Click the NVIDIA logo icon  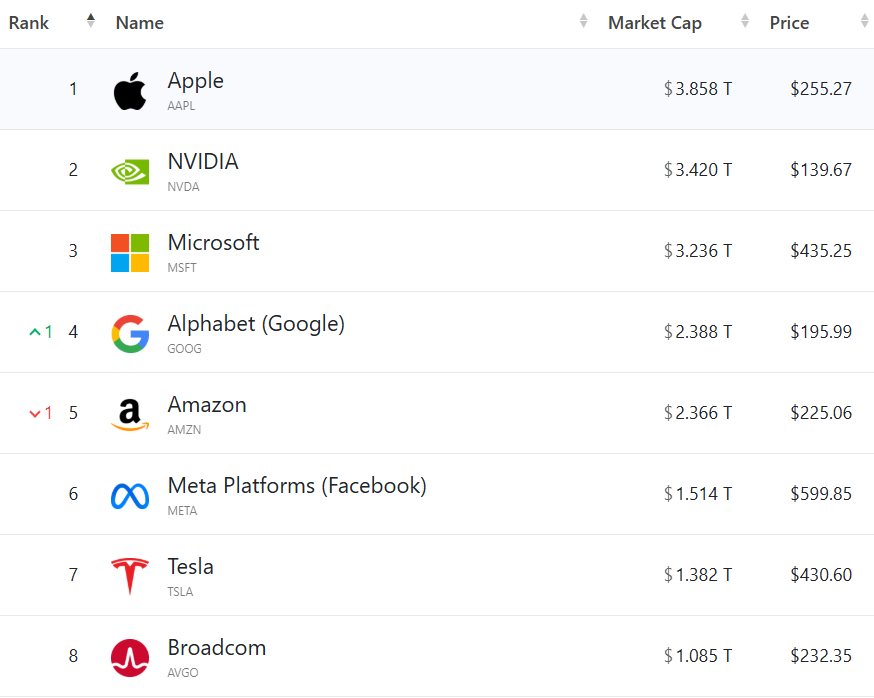(130, 171)
